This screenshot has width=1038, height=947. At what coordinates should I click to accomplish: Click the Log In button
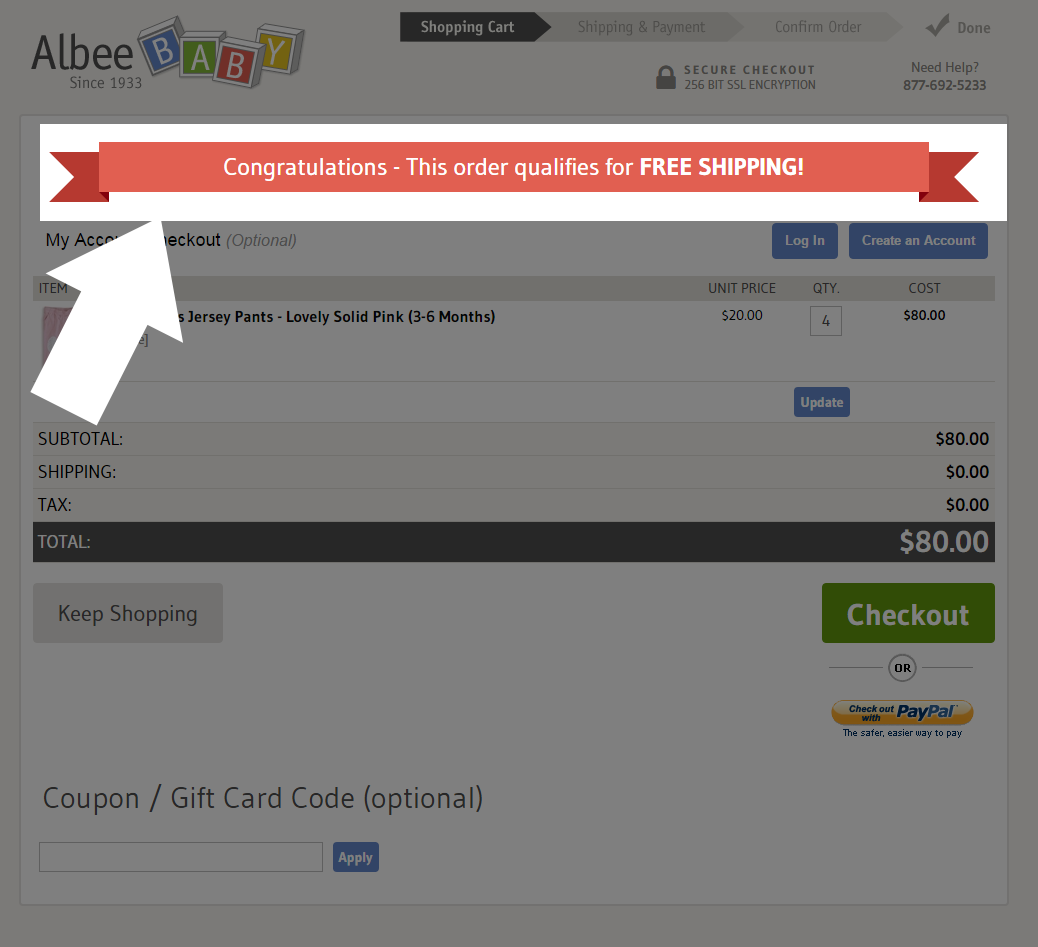coord(805,241)
